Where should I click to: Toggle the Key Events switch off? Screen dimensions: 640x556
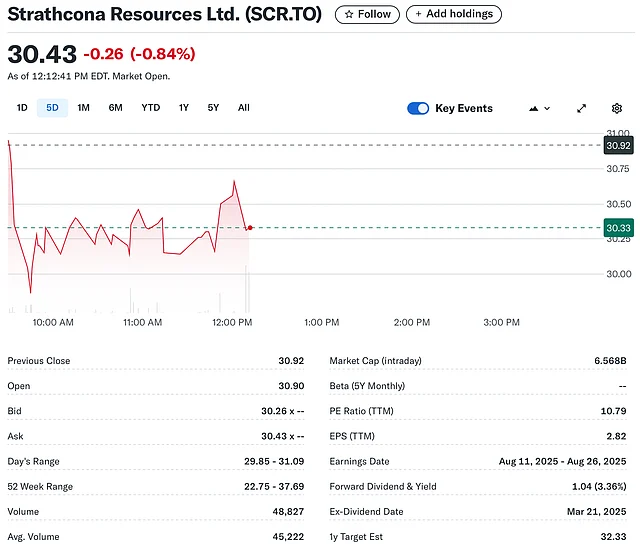click(418, 108)
